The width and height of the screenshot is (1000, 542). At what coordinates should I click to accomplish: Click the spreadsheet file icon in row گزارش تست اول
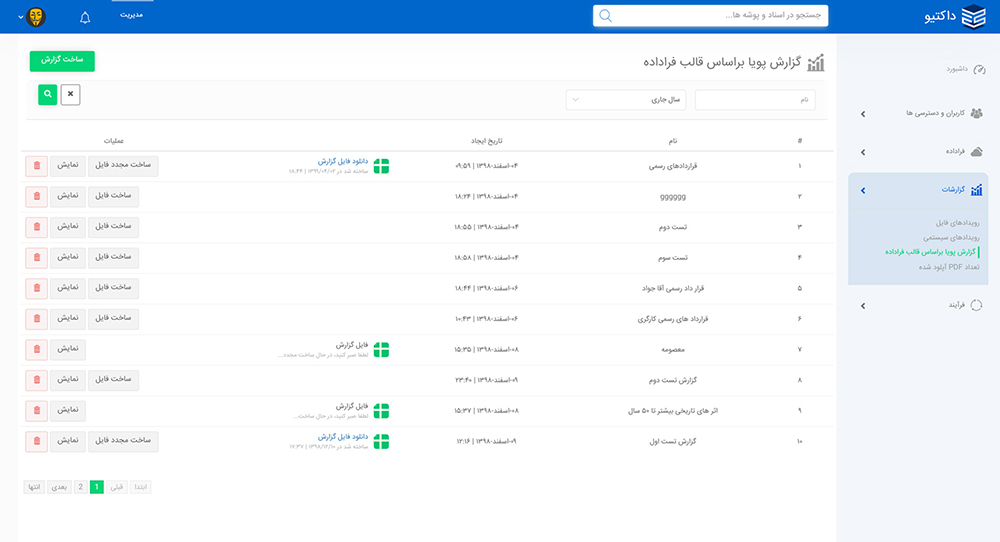coord(381,442)
